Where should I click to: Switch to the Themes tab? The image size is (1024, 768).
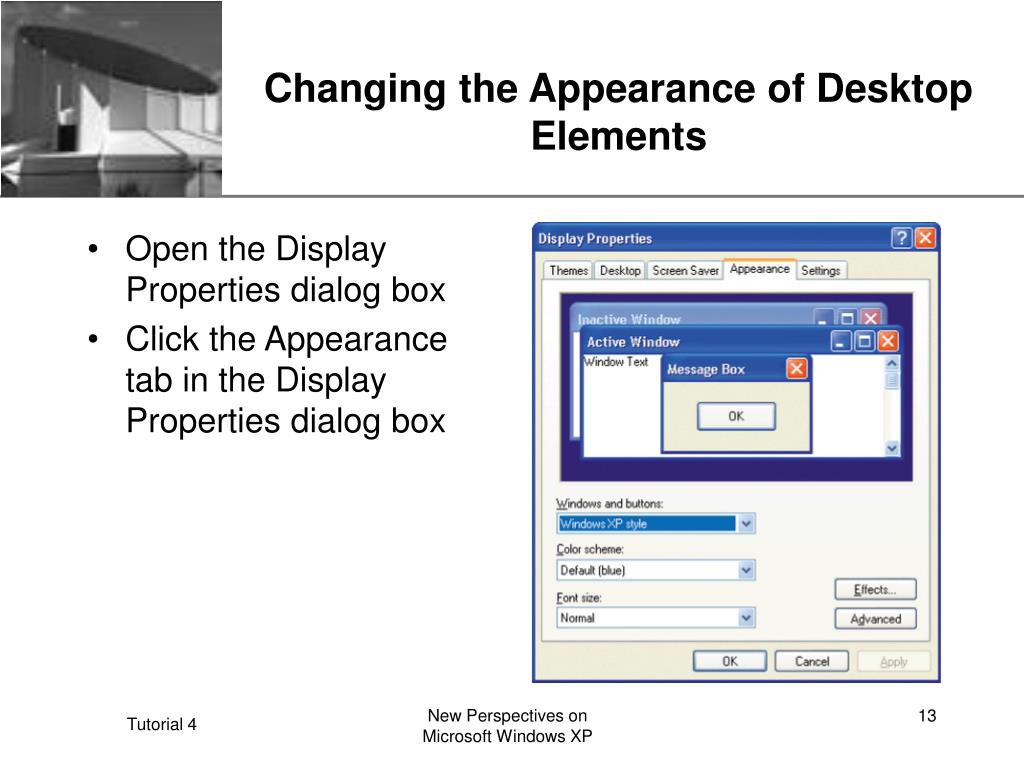pyautogui.click(x=568, y=270)
